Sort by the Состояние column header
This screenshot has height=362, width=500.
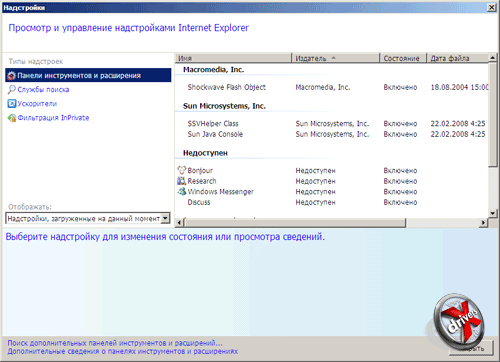tap(403, 58)
